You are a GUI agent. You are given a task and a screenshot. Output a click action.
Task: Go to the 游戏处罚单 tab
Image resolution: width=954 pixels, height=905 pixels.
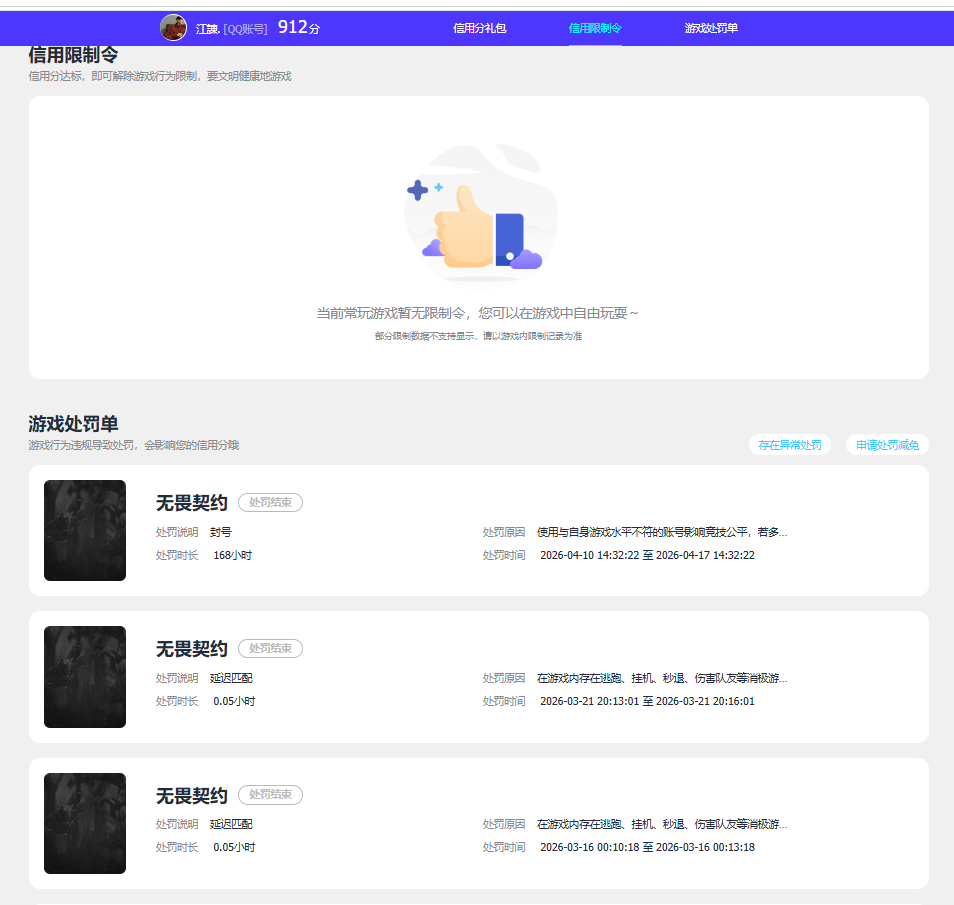[x=711, y=28]
